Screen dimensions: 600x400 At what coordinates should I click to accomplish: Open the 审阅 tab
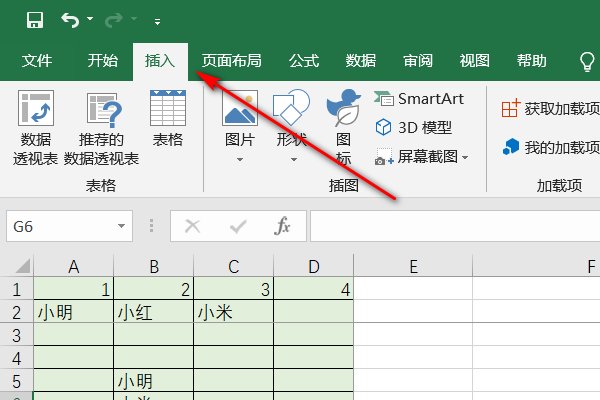click(x=418, y=60)
